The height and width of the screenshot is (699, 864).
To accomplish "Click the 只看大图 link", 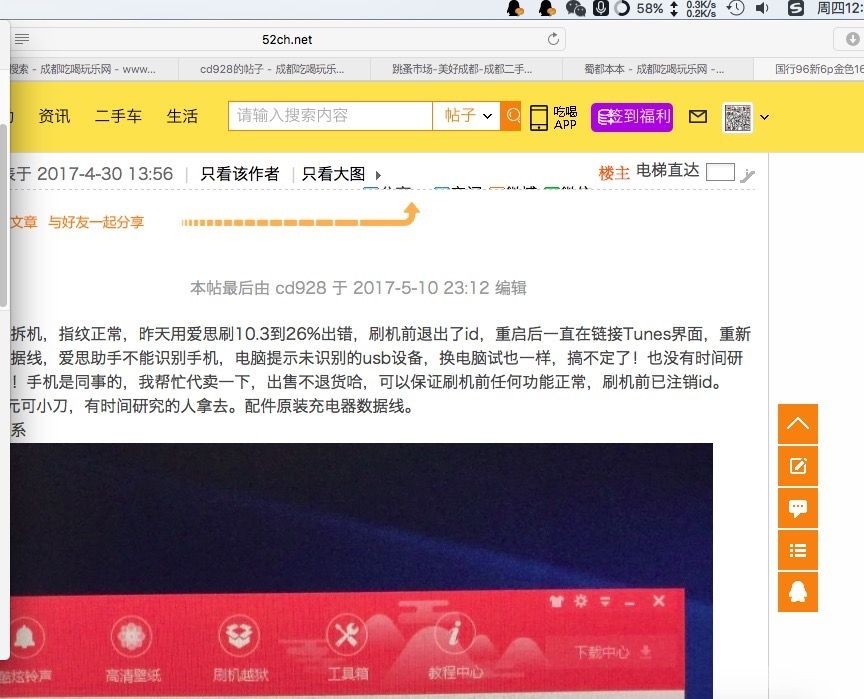I will [333, 174].
